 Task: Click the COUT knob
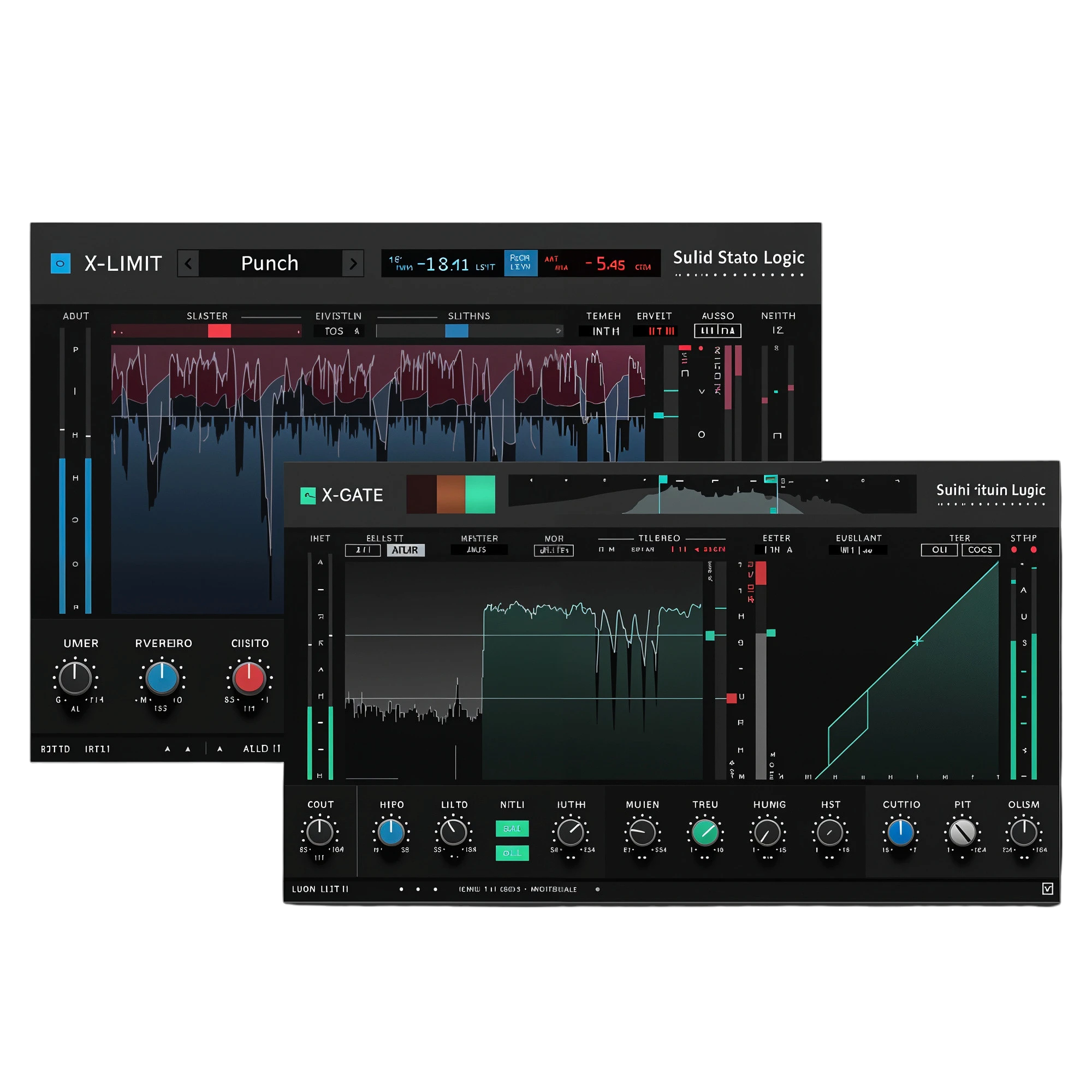pyautogui.click(x=320, y=833)
